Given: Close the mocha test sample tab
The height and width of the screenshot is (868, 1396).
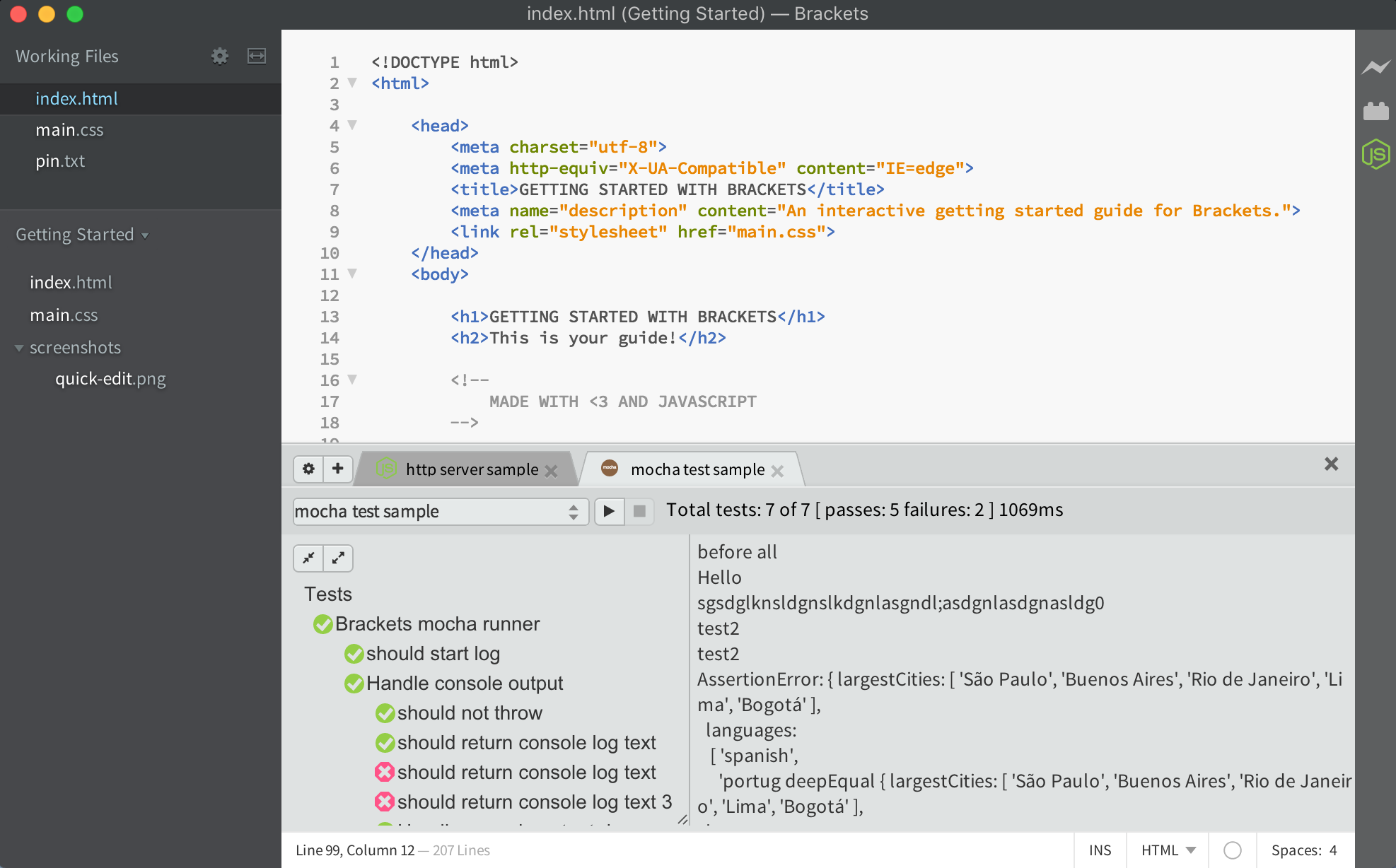Looking at the screenshot, I should pyautogui.click(x=777, y=471).
